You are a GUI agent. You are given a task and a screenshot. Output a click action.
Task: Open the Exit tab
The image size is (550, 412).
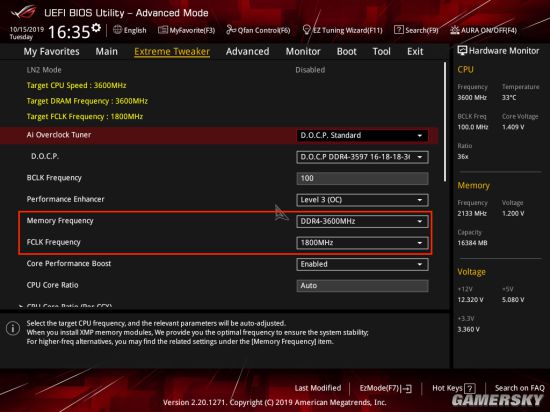pyautogui.click(x=415, y=52)
